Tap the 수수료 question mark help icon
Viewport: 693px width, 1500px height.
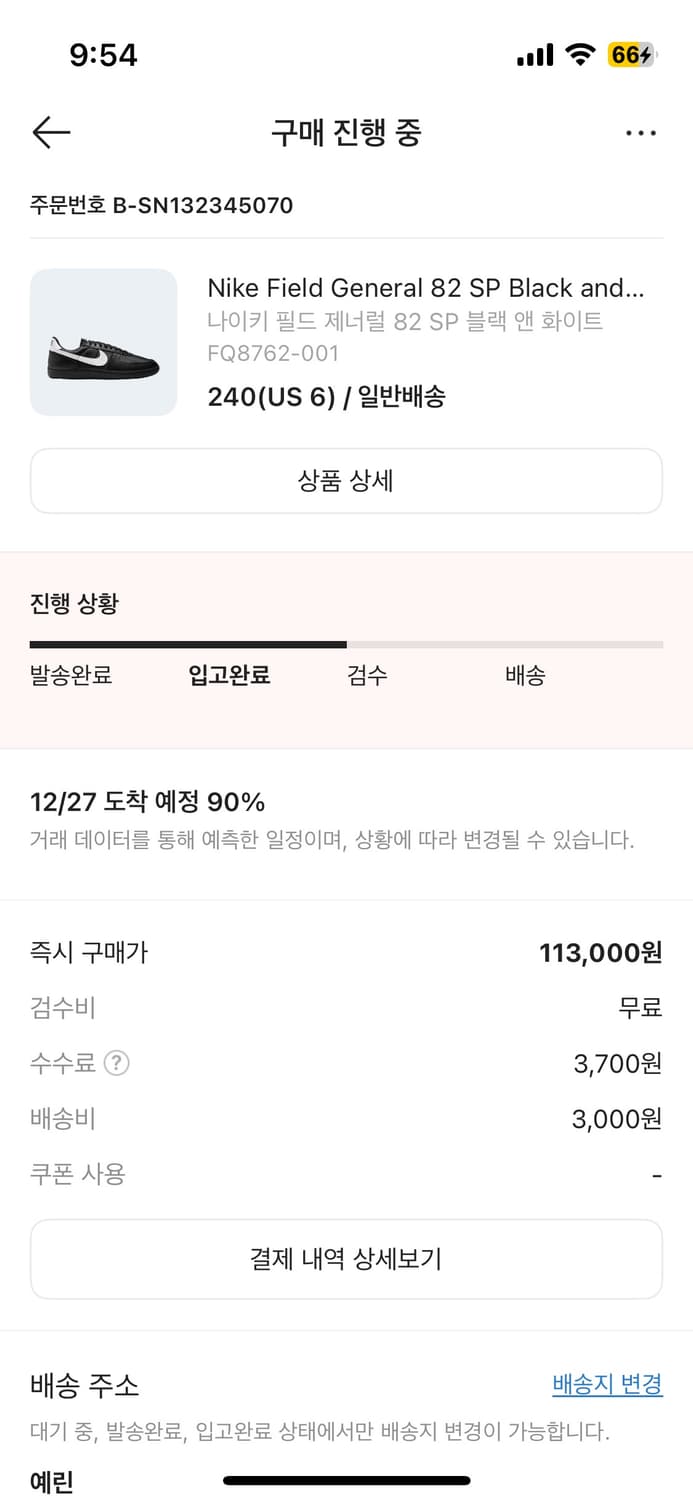(118, 1063)
